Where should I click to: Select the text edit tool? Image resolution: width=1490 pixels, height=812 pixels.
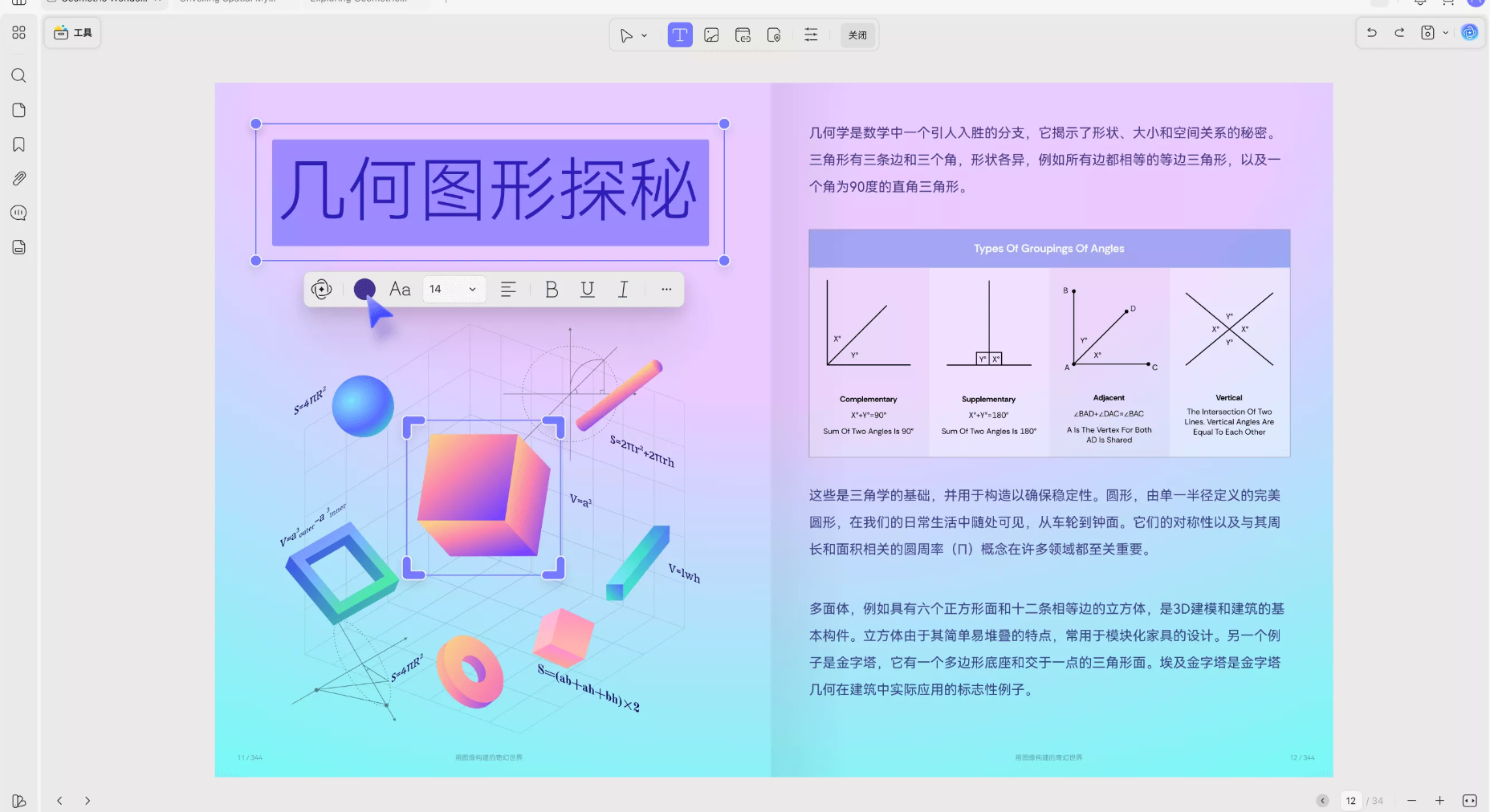[x=679, y=35]
